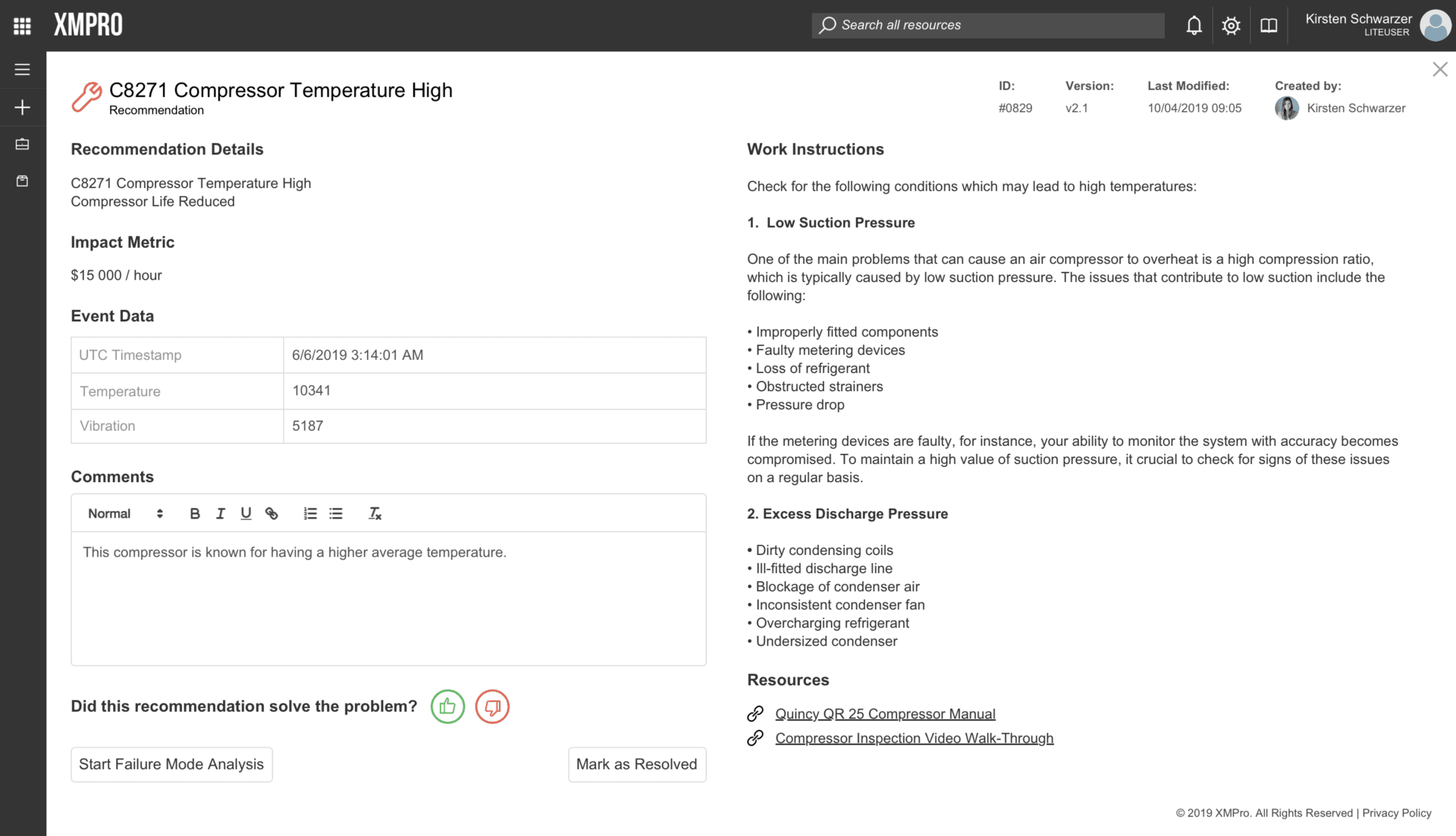Give thumbs up that recommendation solved problem
Viewport: 1456px width, 836px height.
[447, 706]
